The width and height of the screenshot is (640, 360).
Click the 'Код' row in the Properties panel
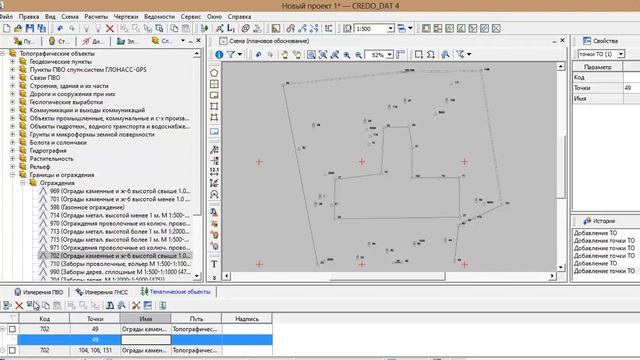(606, 77)
